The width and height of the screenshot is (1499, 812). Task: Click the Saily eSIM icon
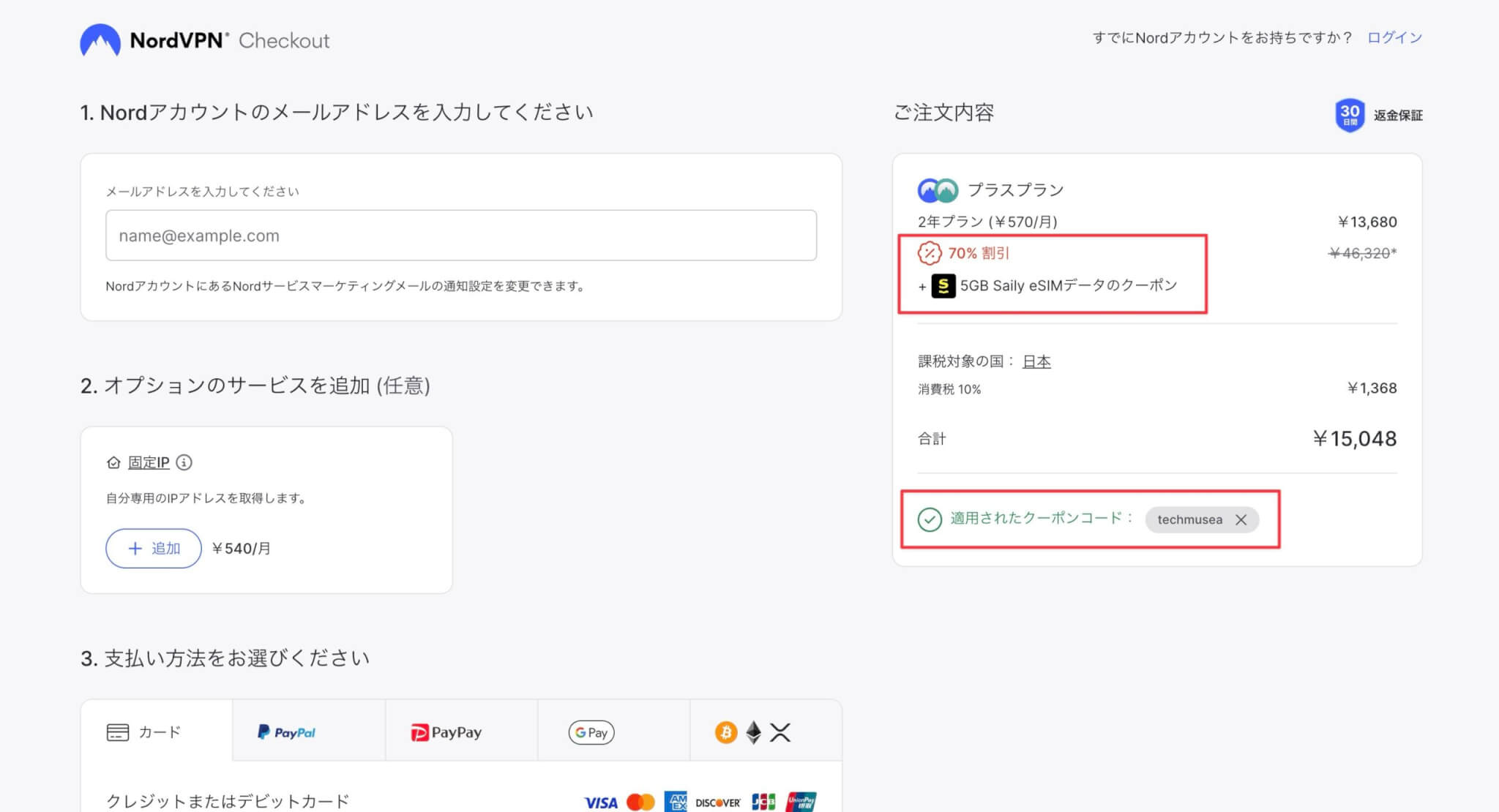click(x=943, y=286)
